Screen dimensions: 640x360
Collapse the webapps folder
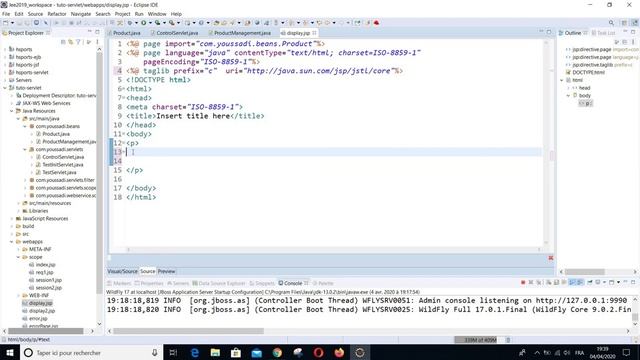tap(11, 242)
